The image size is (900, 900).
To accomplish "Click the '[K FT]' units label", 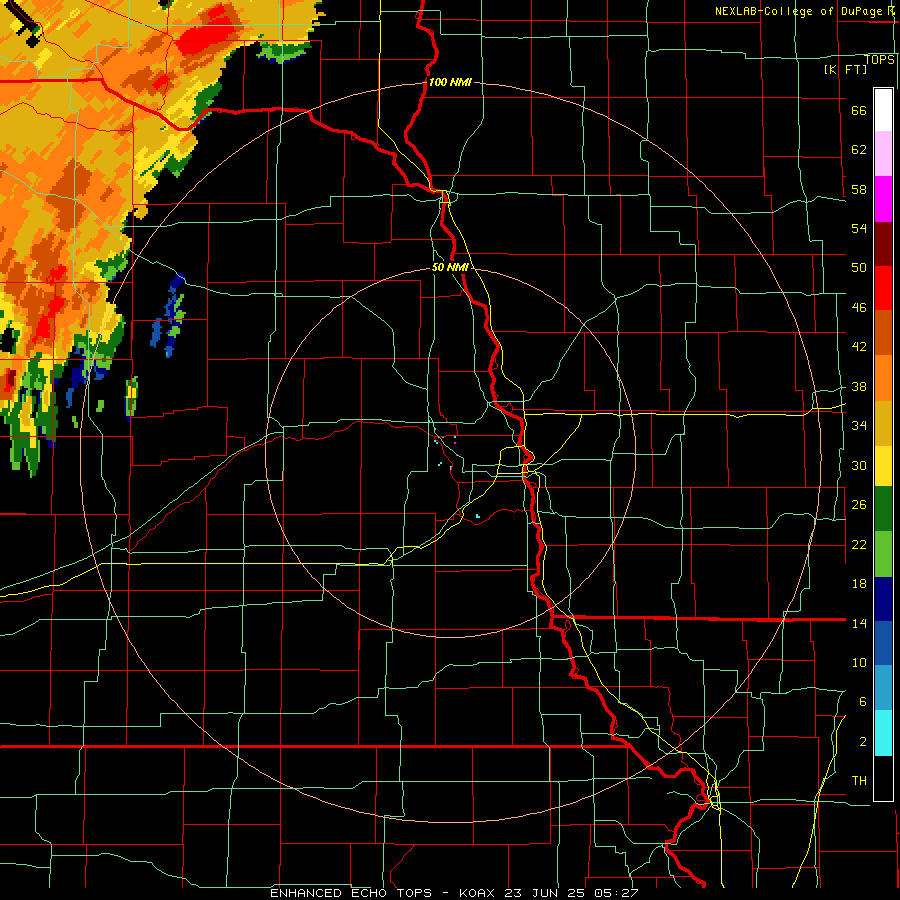I will pos(845,69).
